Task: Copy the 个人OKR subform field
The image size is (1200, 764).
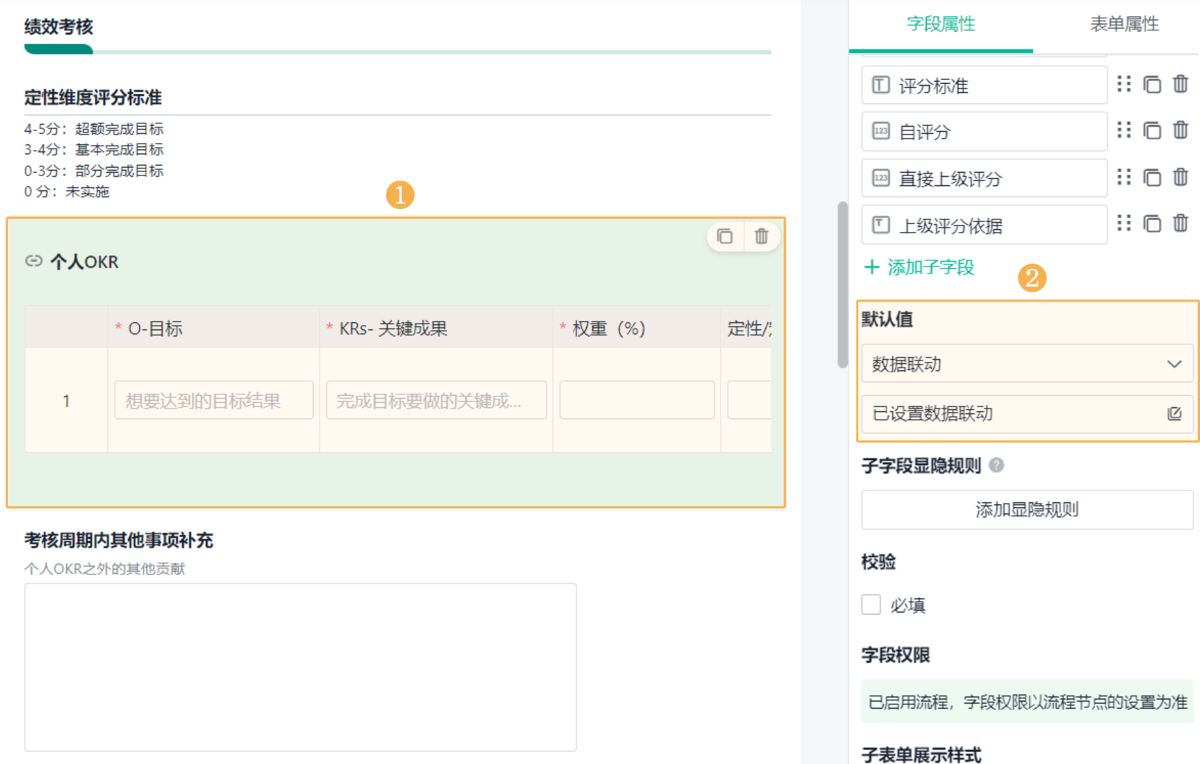Action: click(725, 237)
